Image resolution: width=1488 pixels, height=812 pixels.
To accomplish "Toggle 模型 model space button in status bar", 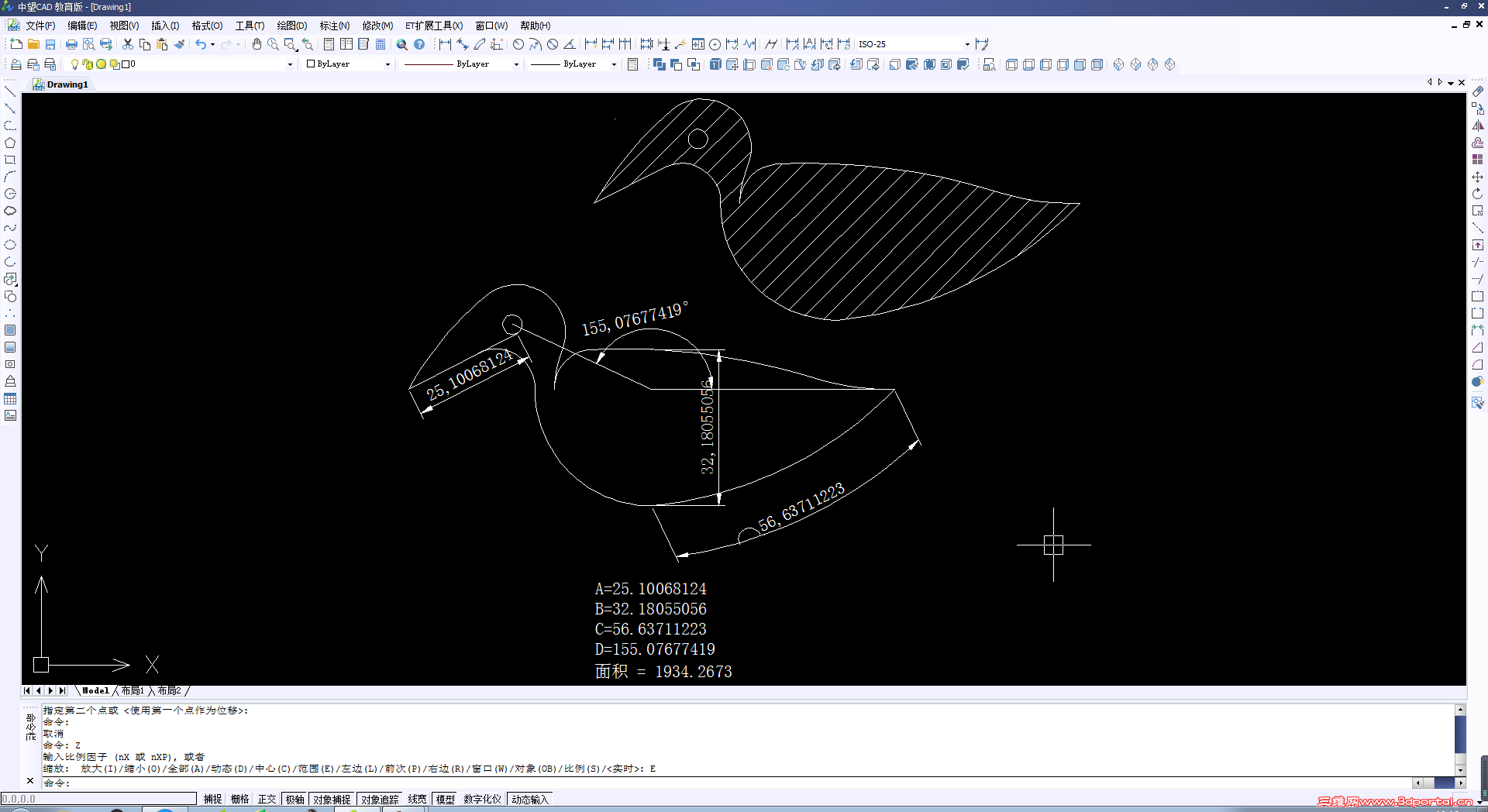I will click(x=445, y=799).
